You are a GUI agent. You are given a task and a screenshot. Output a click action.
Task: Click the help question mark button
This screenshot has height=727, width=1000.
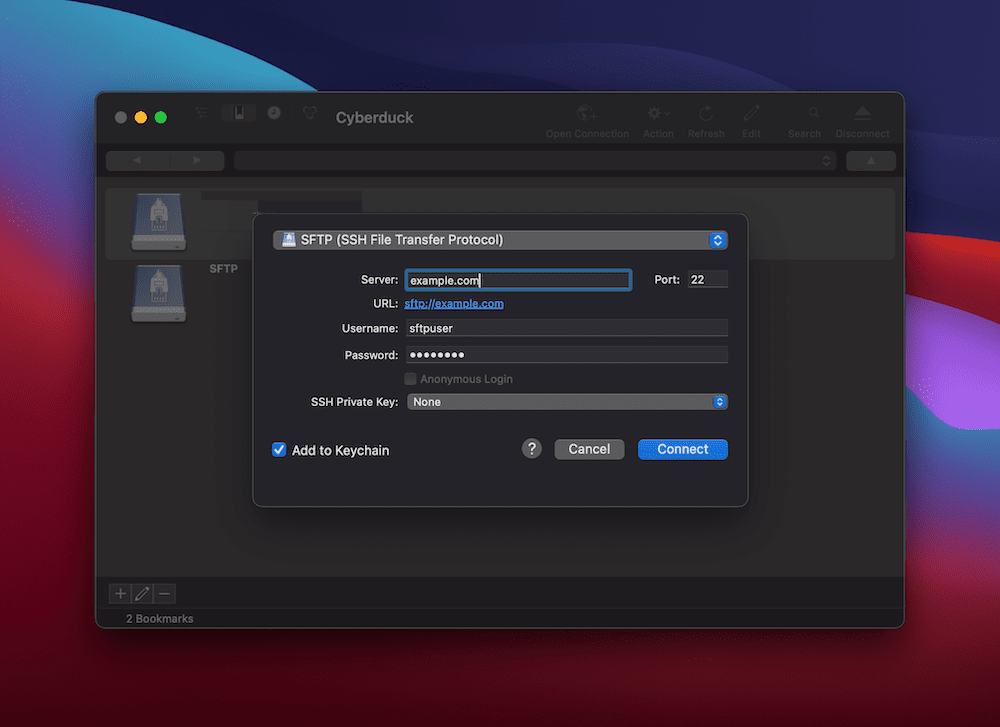tap(532, 449)
